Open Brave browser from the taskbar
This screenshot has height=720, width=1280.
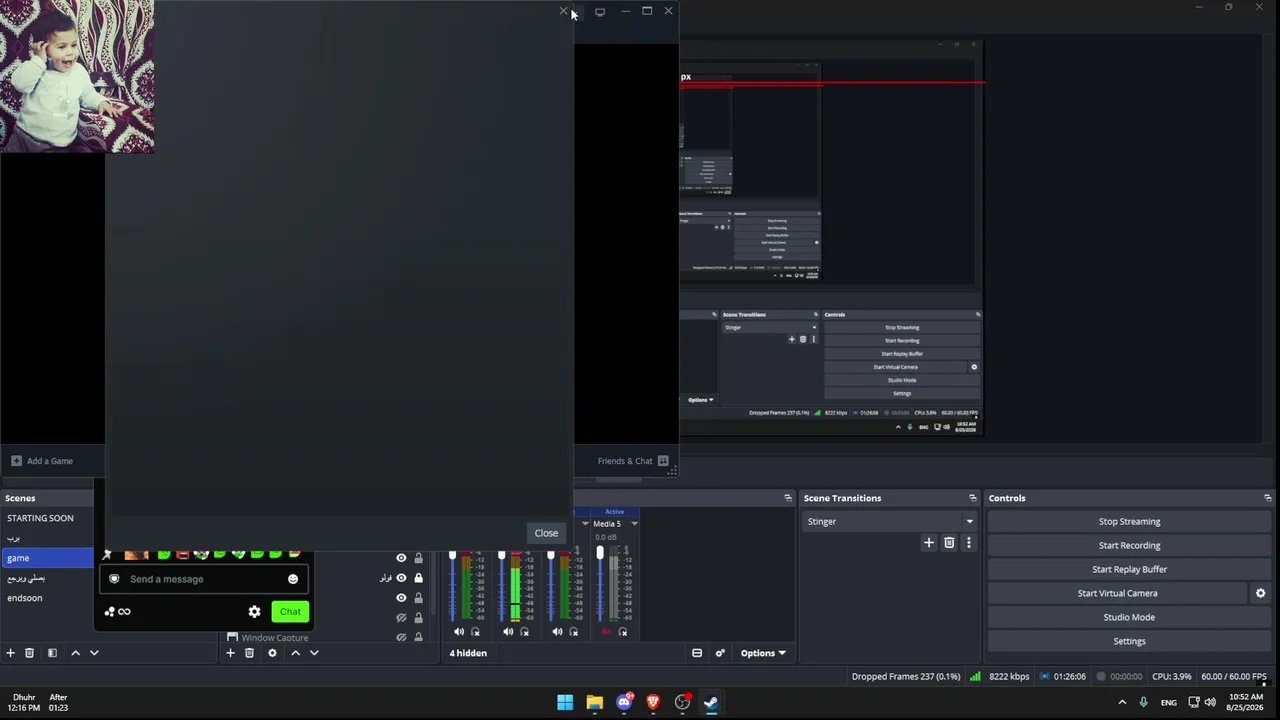tap(653, 702)
